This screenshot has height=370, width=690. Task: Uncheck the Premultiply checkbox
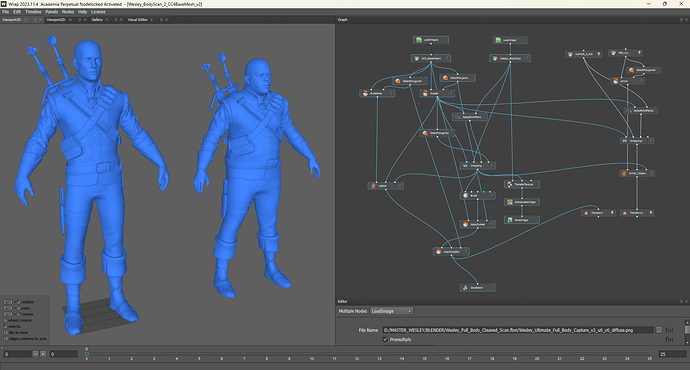(x=385, y=339)
